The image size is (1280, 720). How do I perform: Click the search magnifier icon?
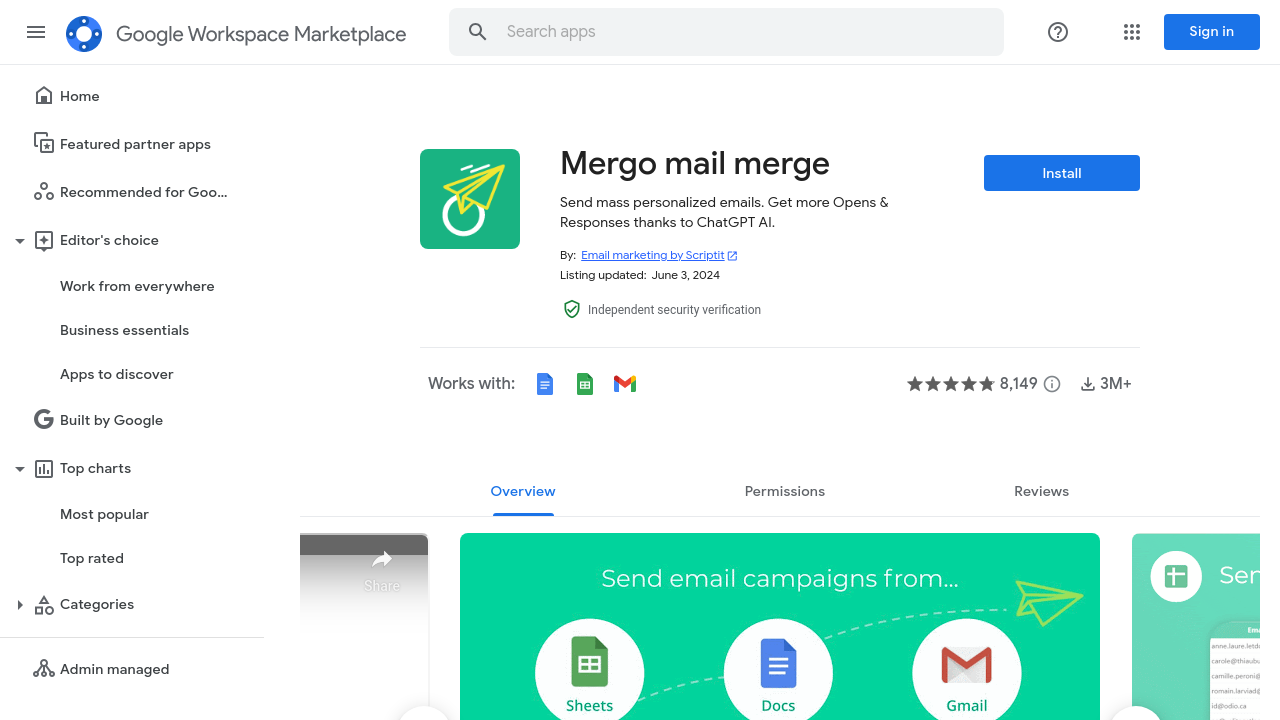pyautogui.click(x=478, y=32)
